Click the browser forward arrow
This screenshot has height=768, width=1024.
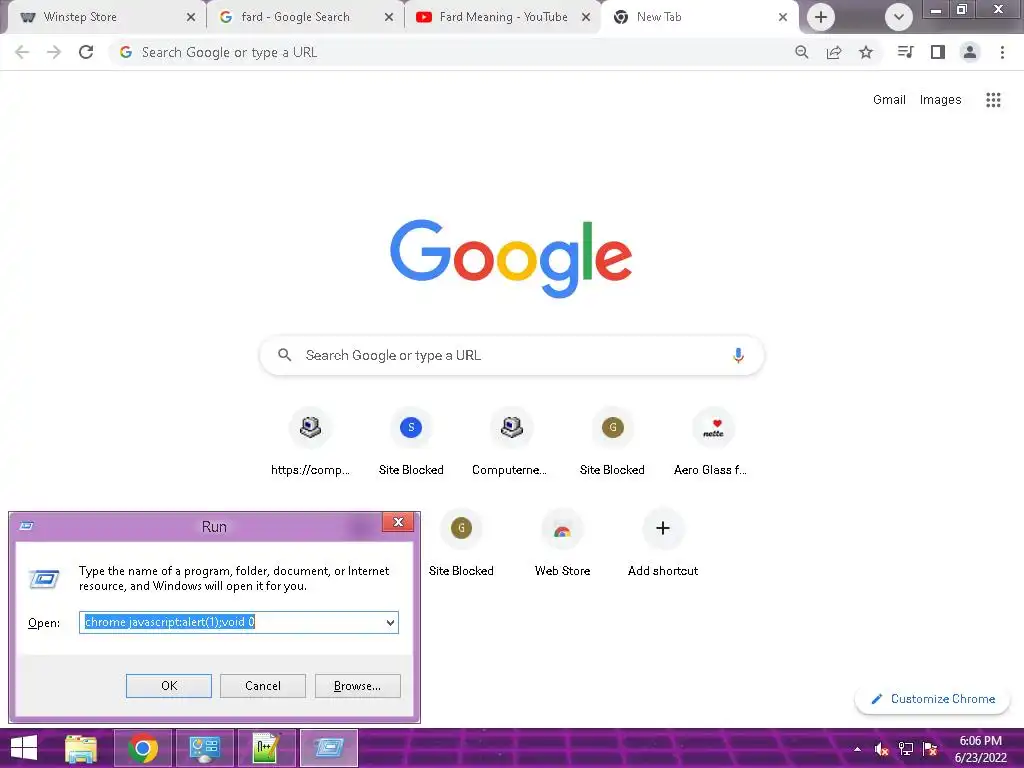(x=54, y=52)
